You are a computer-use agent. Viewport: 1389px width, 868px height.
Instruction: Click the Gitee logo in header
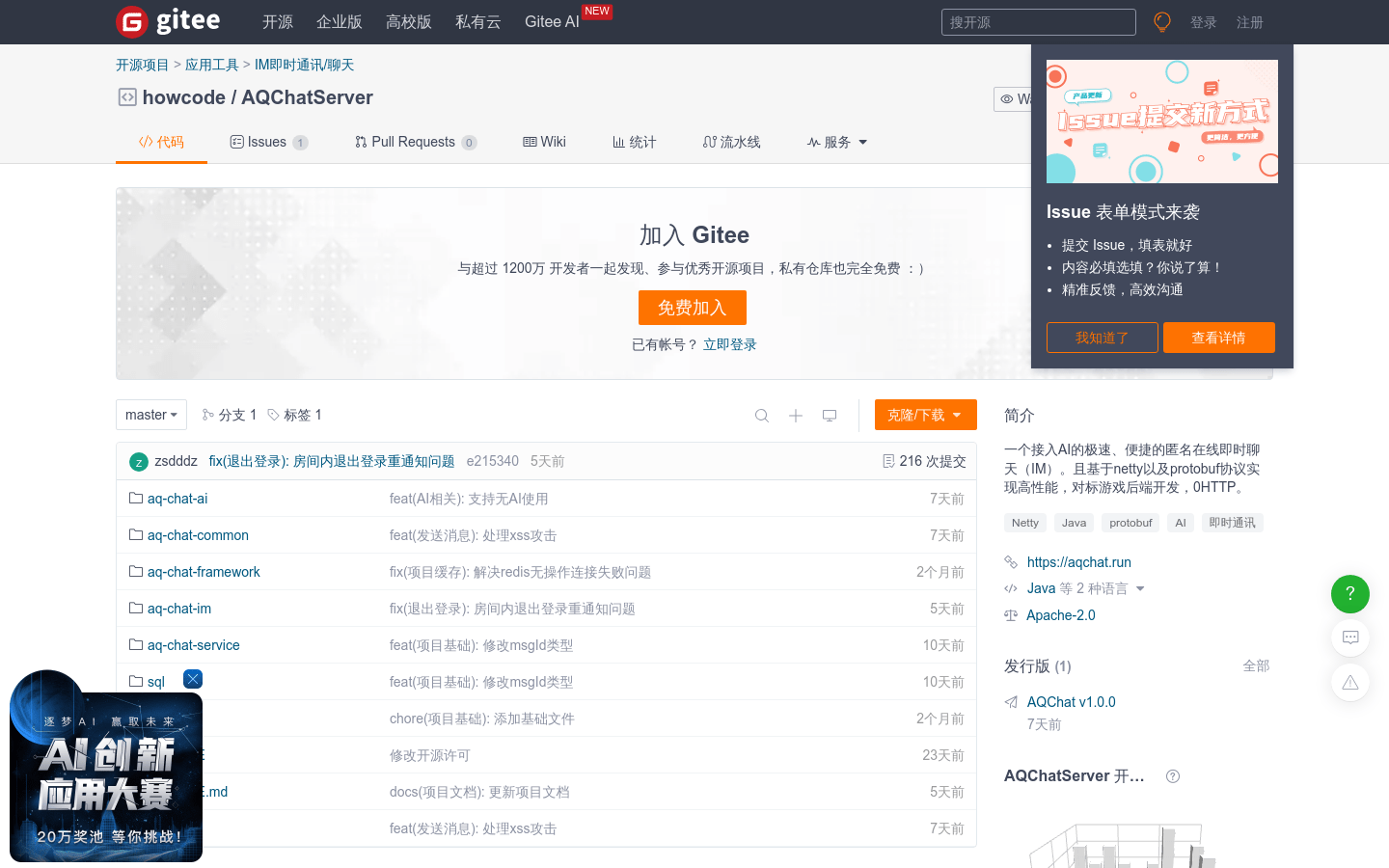tap(168, 21)
